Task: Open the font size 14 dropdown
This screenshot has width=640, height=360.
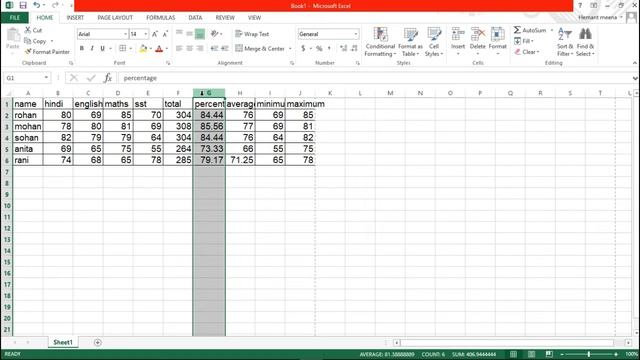Action: coord(146,34)
